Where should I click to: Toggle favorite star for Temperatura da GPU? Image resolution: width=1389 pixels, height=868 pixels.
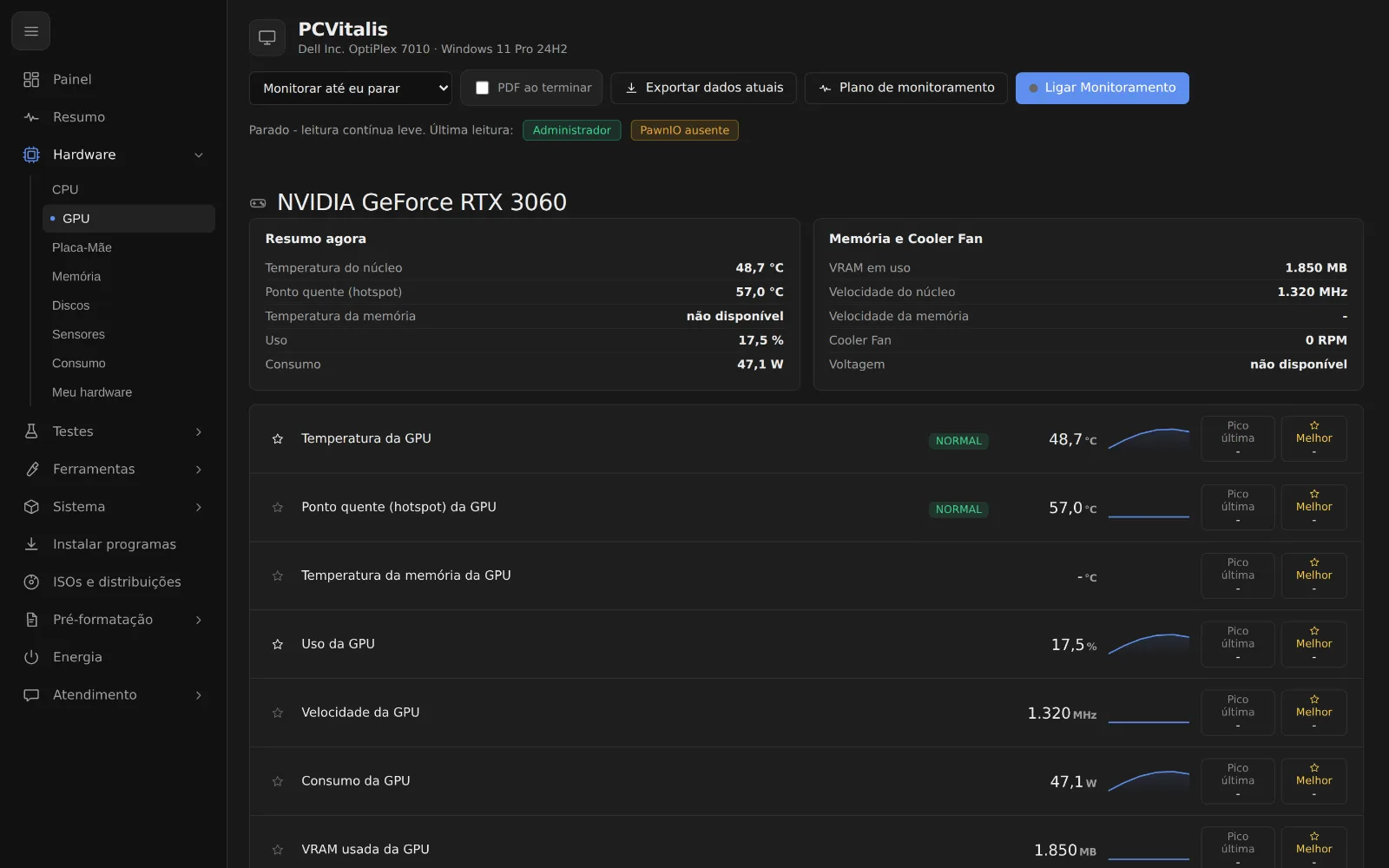coord(278,439)
